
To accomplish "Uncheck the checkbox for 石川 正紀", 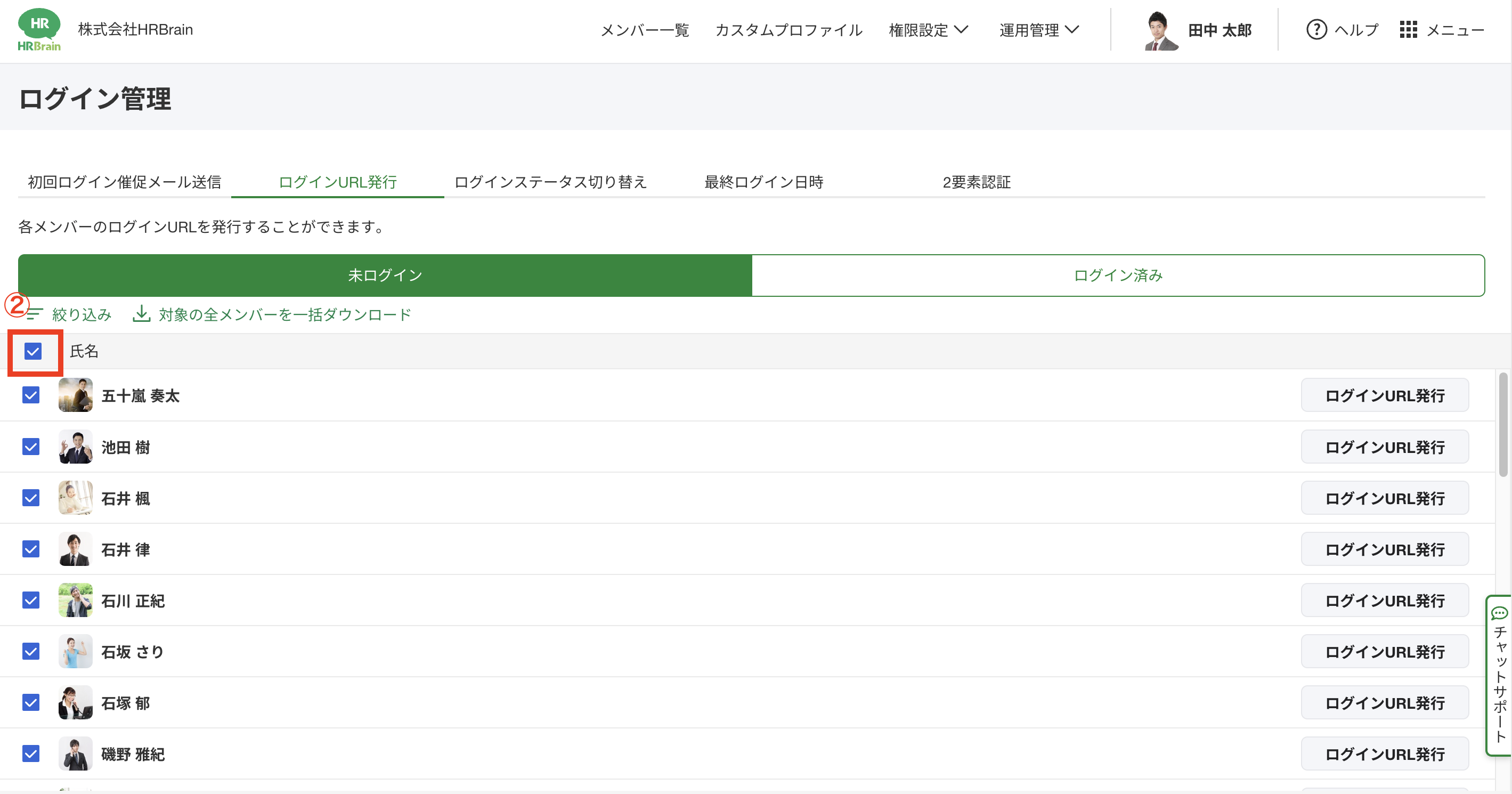I will 31,600.
